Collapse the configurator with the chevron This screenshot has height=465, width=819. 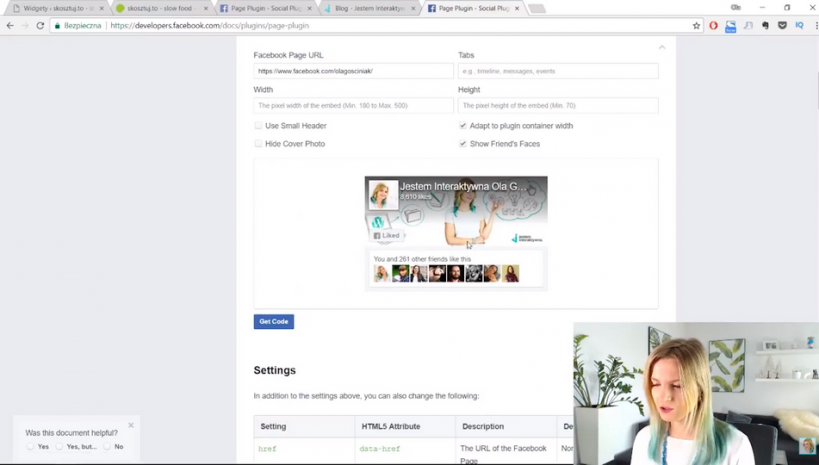(x=662, y=47)
